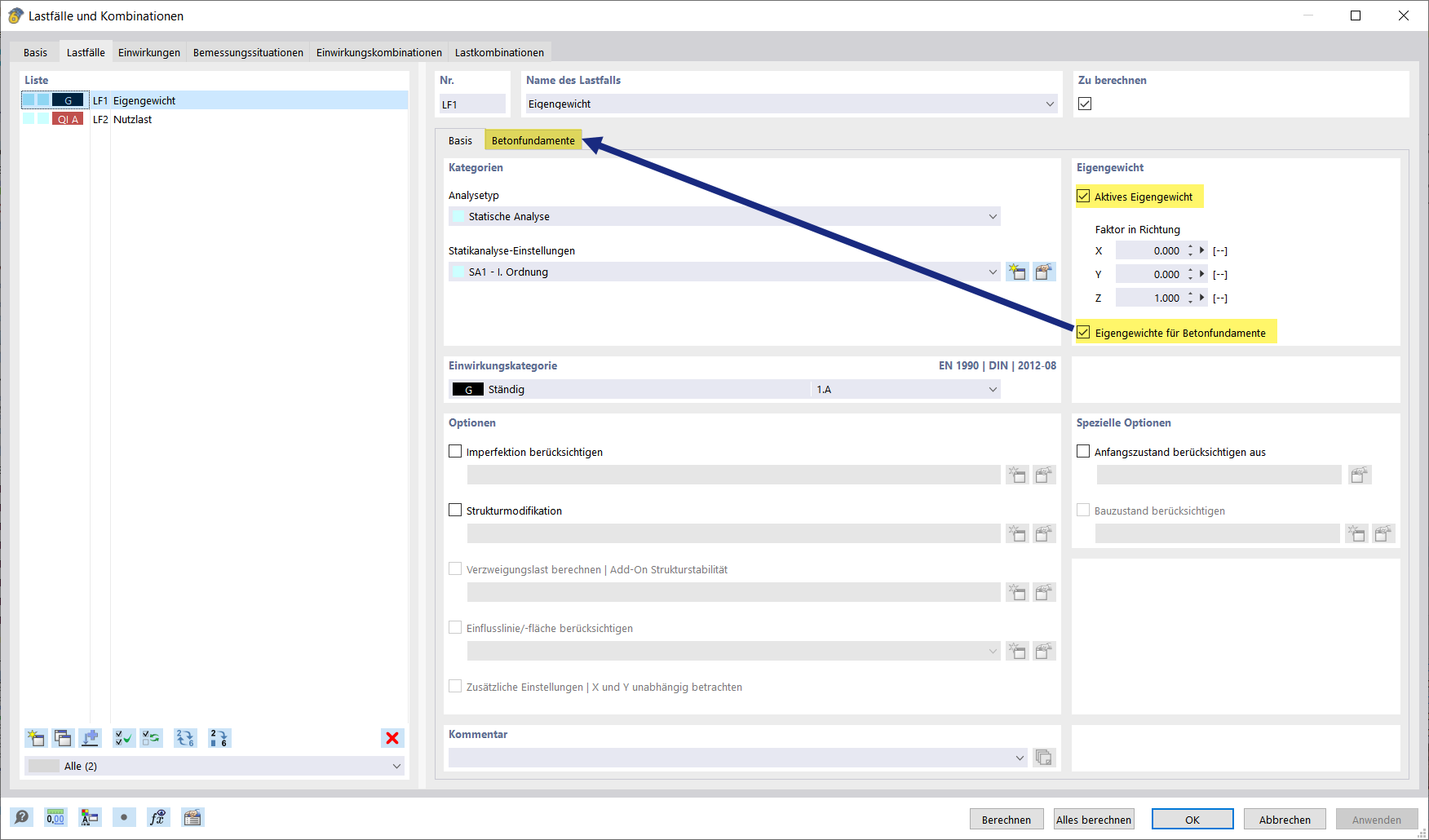Switch to the Einwirkungen tab

click(149, 52)
